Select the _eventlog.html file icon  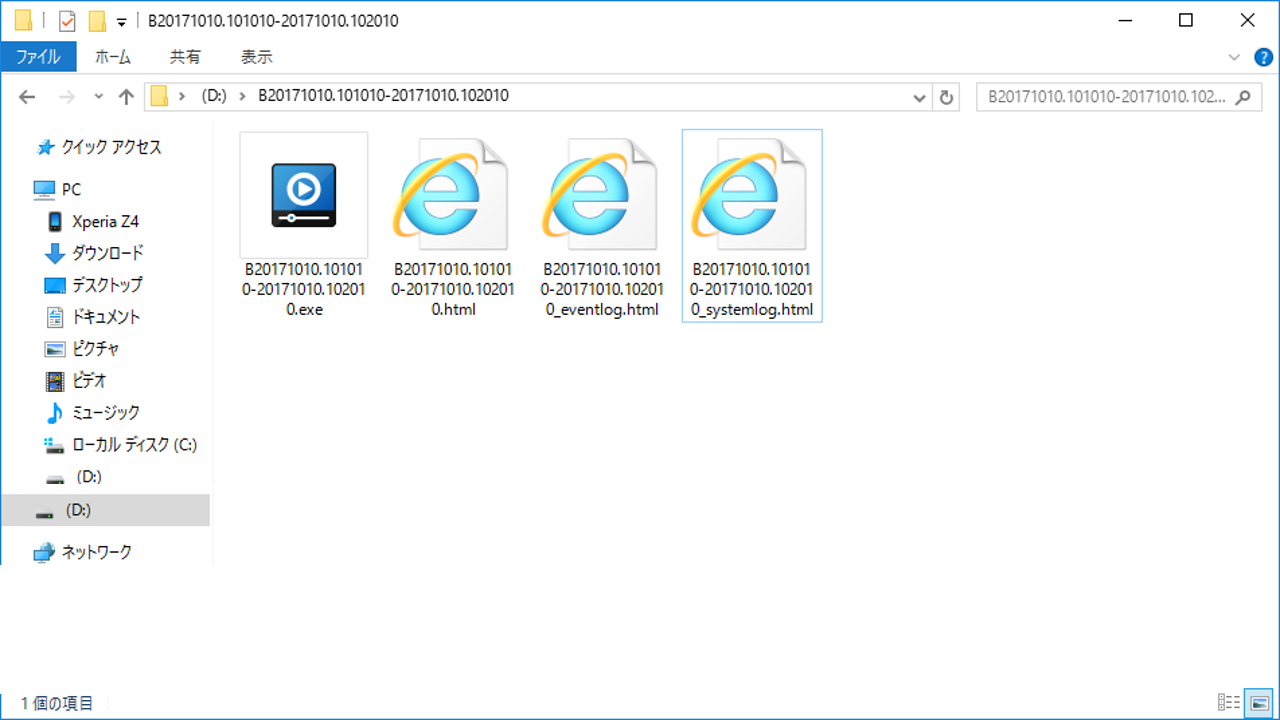tap(602, 195)
